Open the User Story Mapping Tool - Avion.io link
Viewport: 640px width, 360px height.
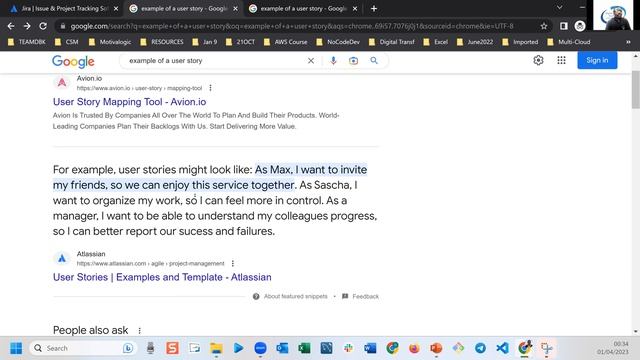[x=129, y=102]
